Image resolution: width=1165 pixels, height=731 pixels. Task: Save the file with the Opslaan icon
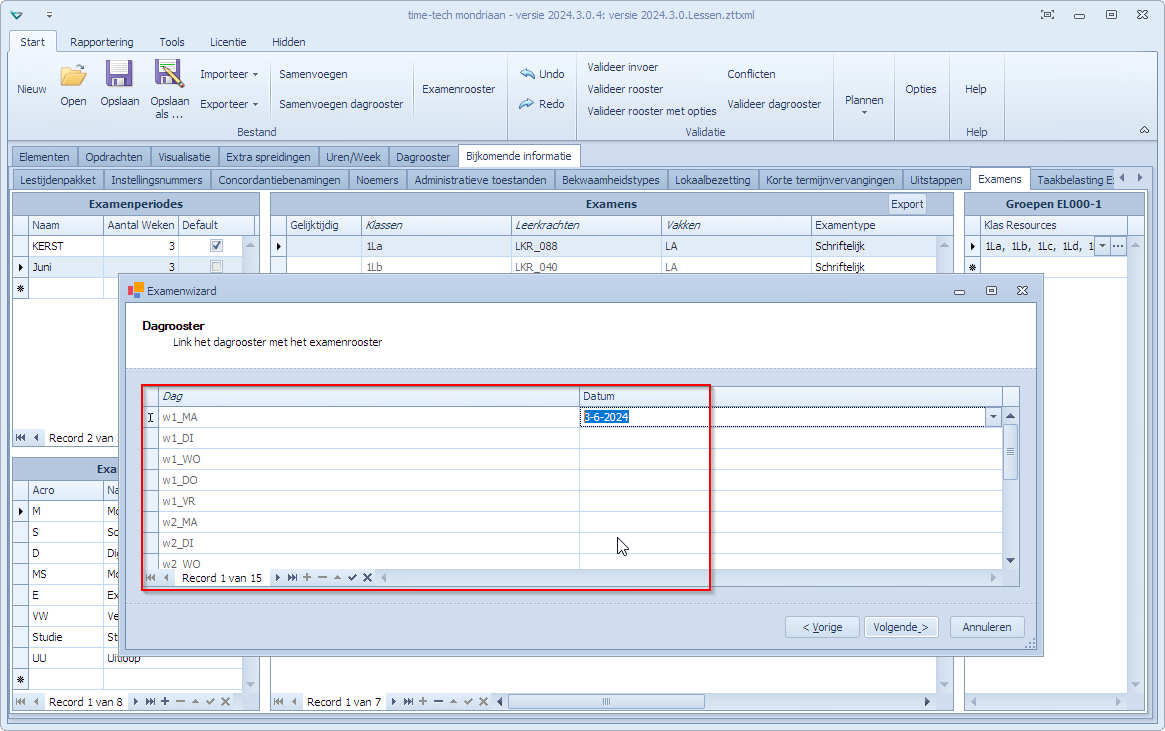pyautogui.click(x=119, y=82)
